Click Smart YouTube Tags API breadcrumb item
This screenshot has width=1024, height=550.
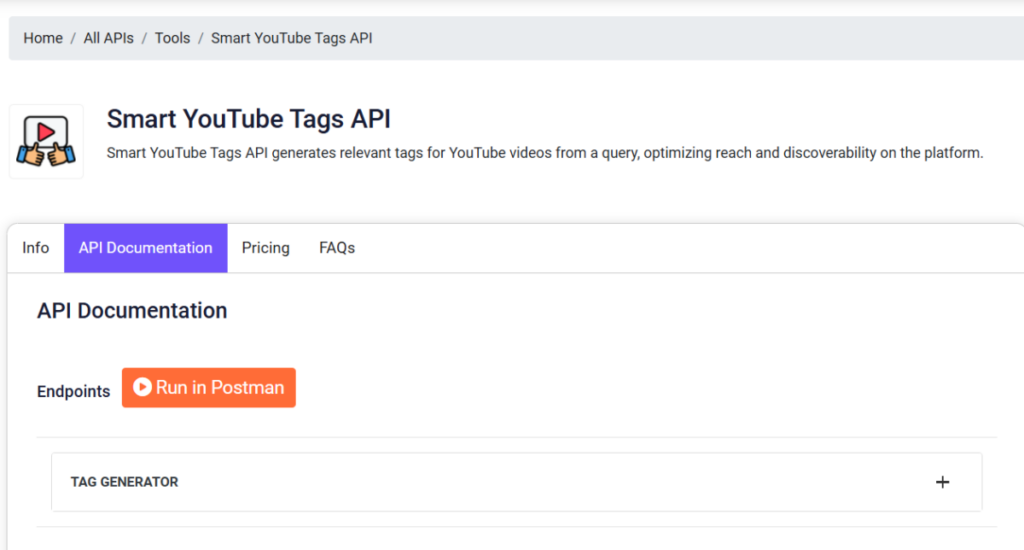292,39
